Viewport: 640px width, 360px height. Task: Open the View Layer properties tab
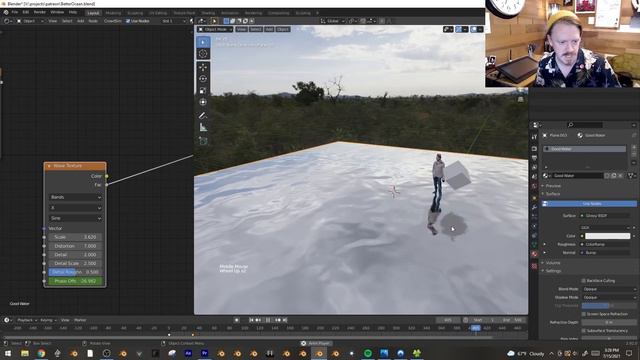pos(534,167)
